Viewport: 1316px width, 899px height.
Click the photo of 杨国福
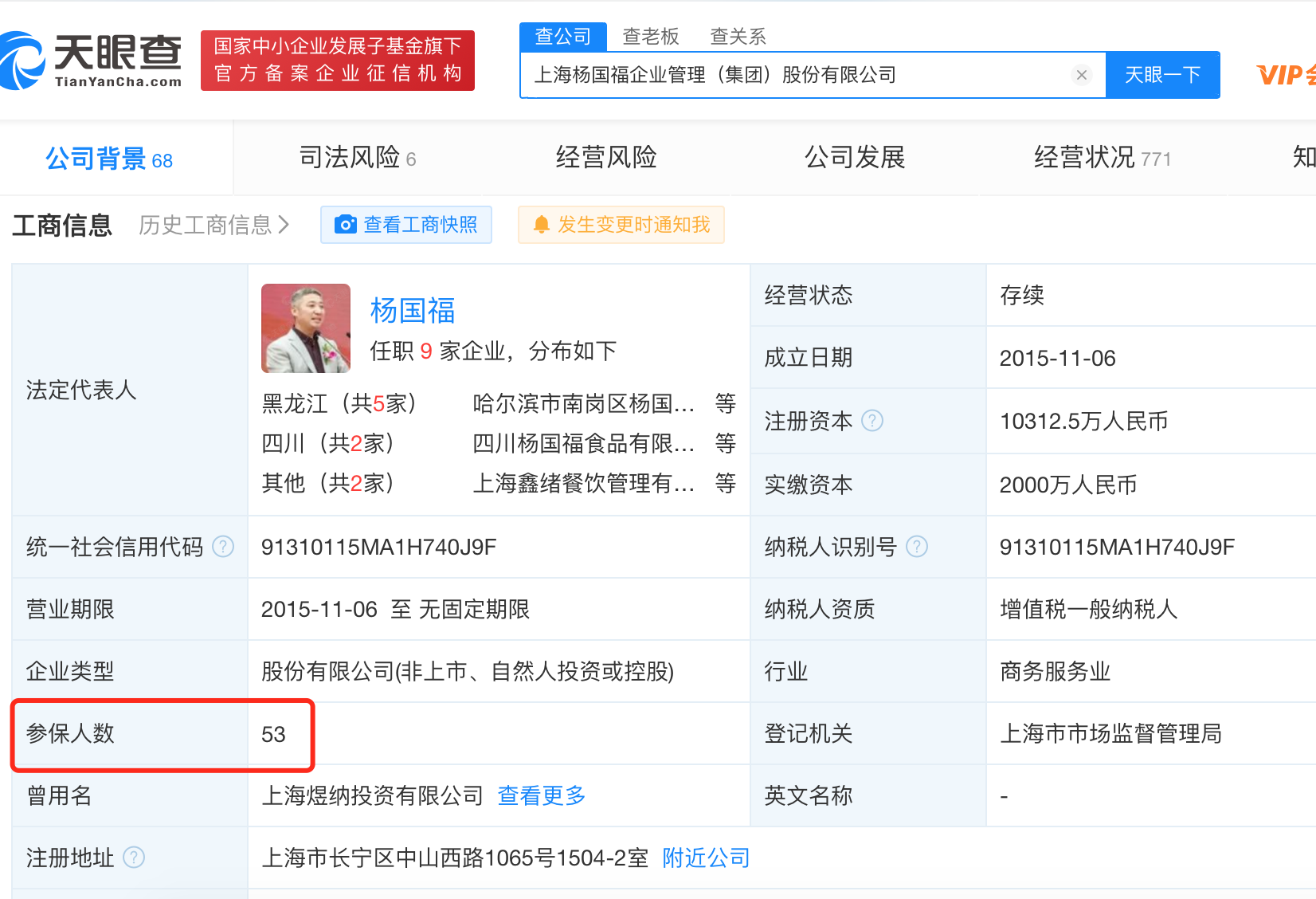[x=306, y=328]
